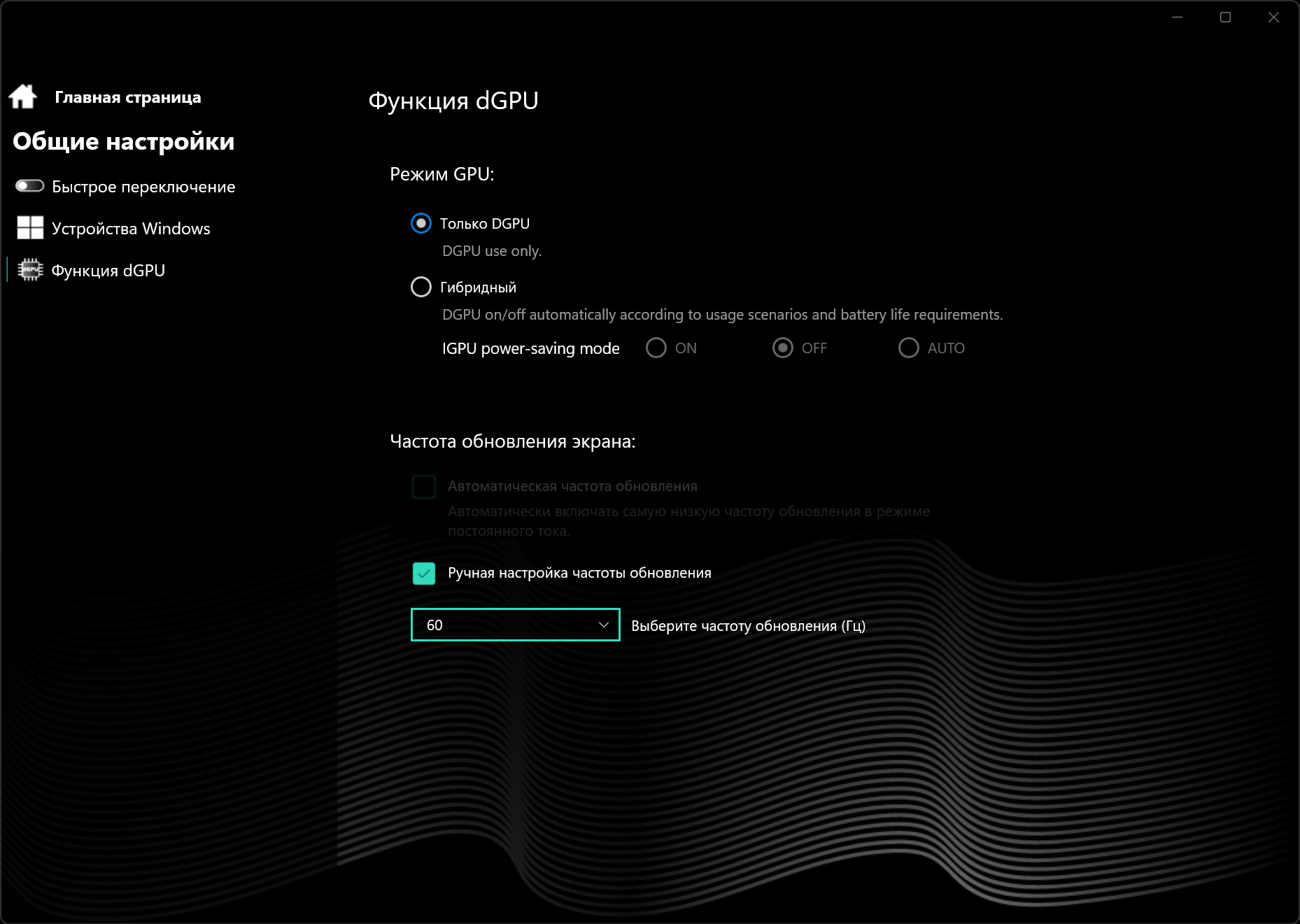1300x924 pixels.
Task: Click the dropdown chevron arrow next to 60
Action: (x=604, y=625)
